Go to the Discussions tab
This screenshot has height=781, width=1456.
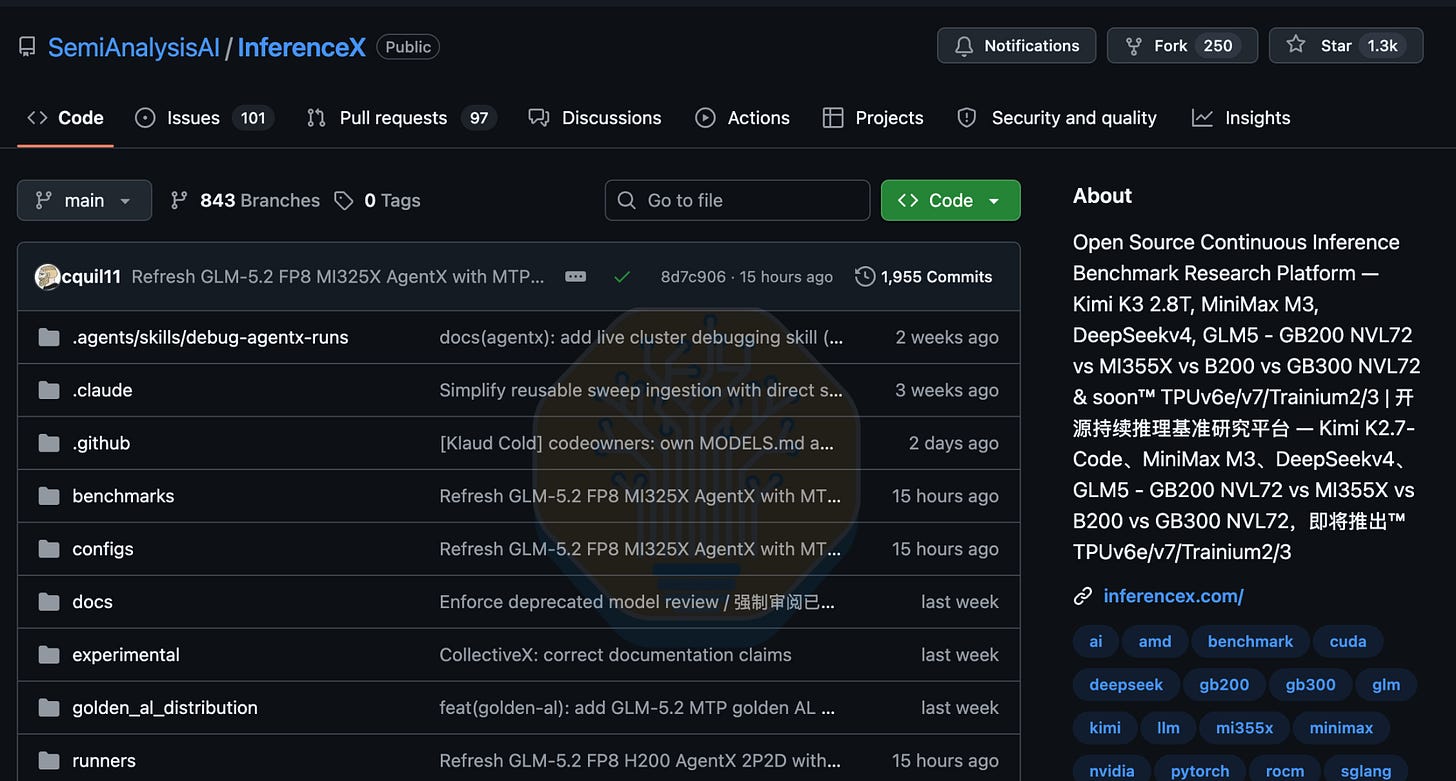pyautogui.click(x=595, y=118)
